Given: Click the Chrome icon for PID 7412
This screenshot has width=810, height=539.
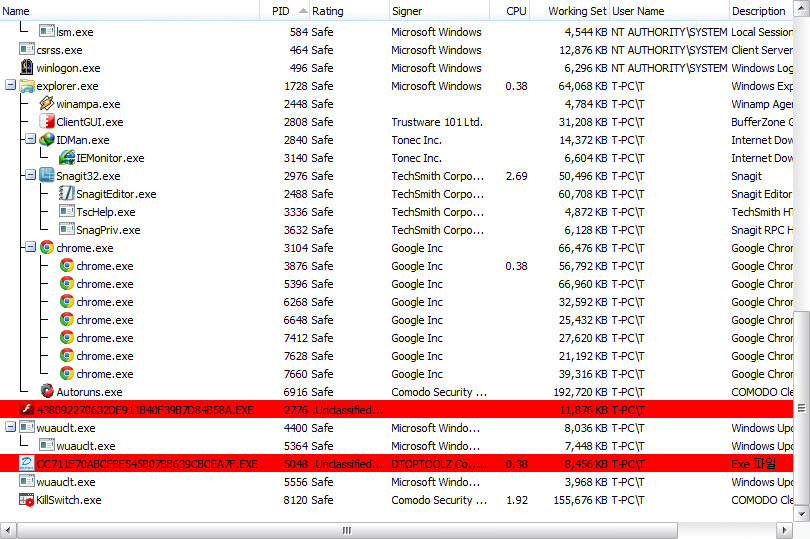Looking at the screenshot, I should coord(67,337).
